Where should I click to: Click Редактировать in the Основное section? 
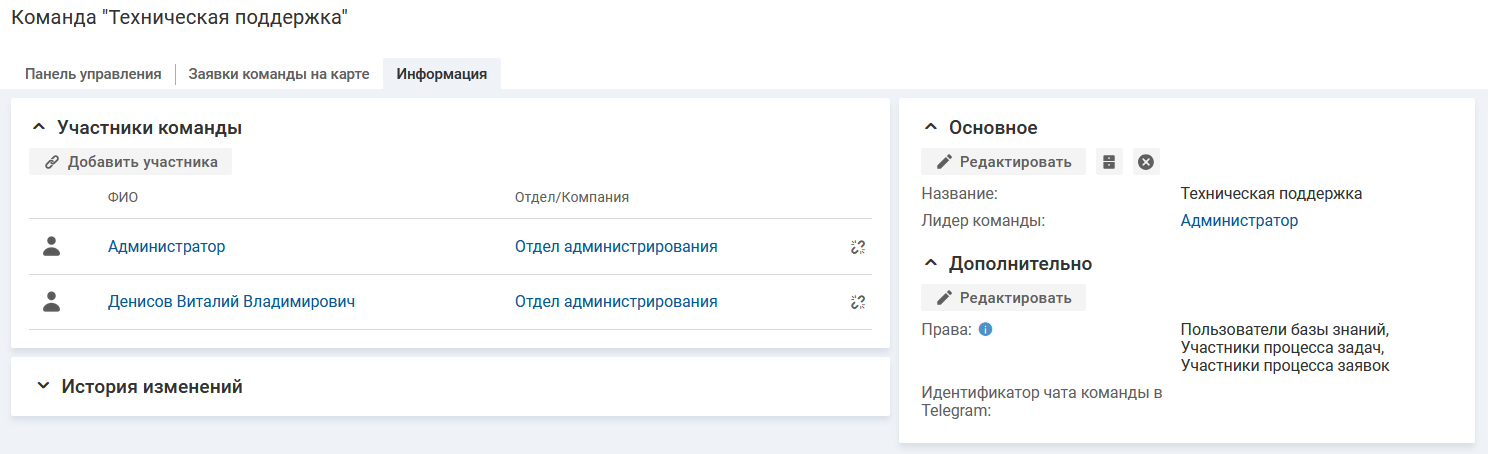[1004, 162]
